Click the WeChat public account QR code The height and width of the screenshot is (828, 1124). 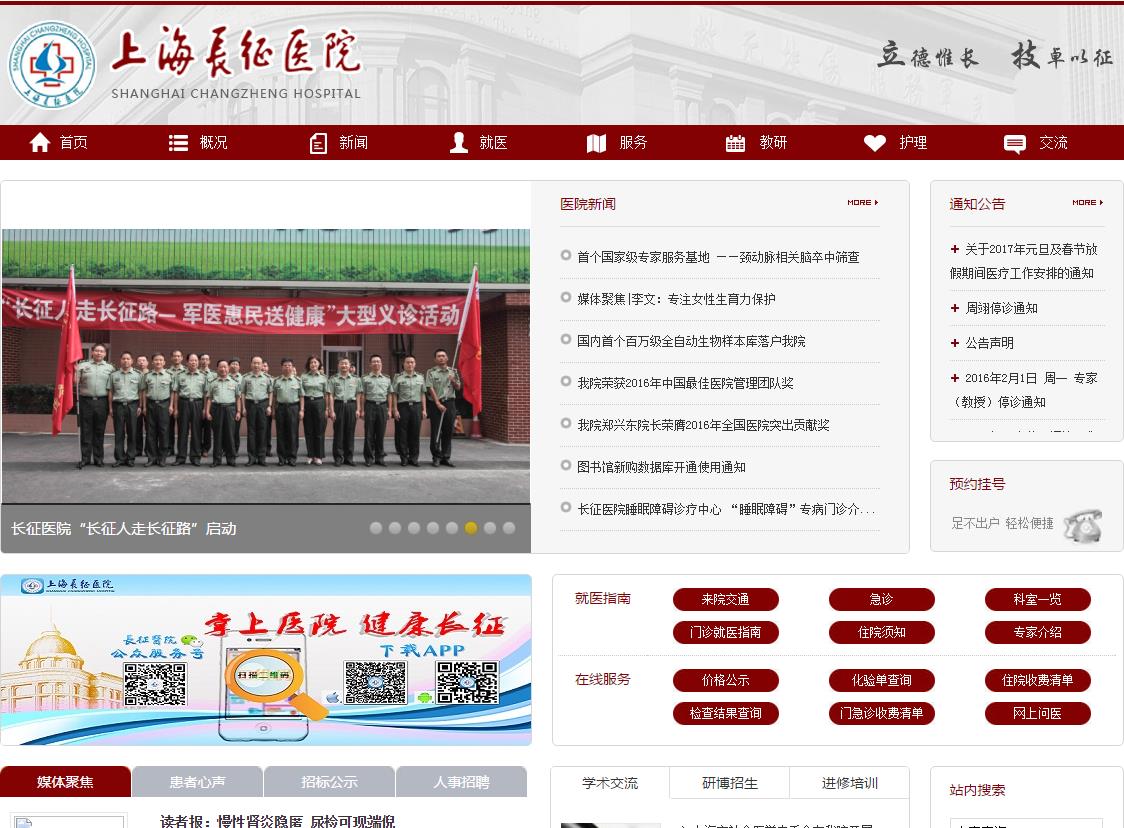click(x=155, y=684)
